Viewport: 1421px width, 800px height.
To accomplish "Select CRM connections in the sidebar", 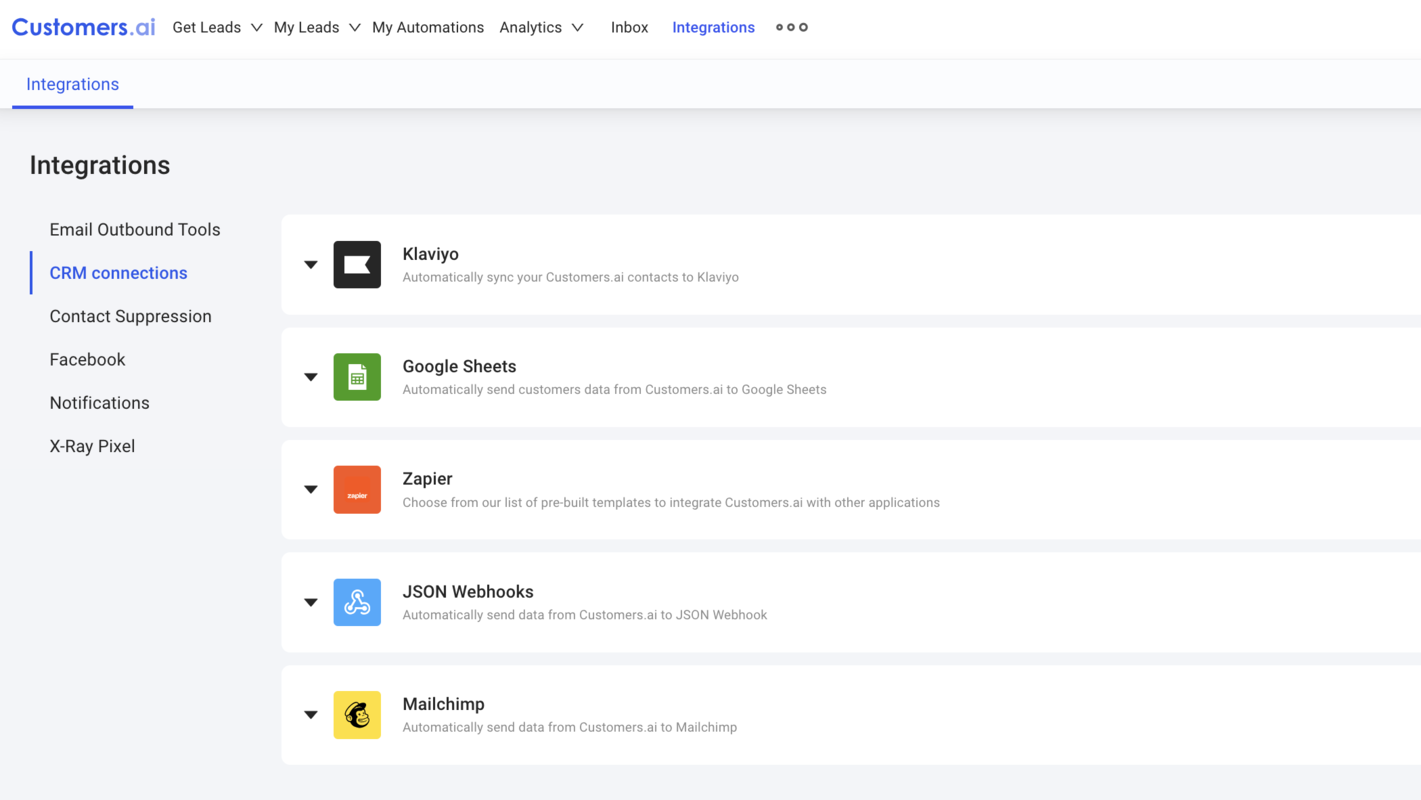I will pyautogui.click(x=118, y=272).
